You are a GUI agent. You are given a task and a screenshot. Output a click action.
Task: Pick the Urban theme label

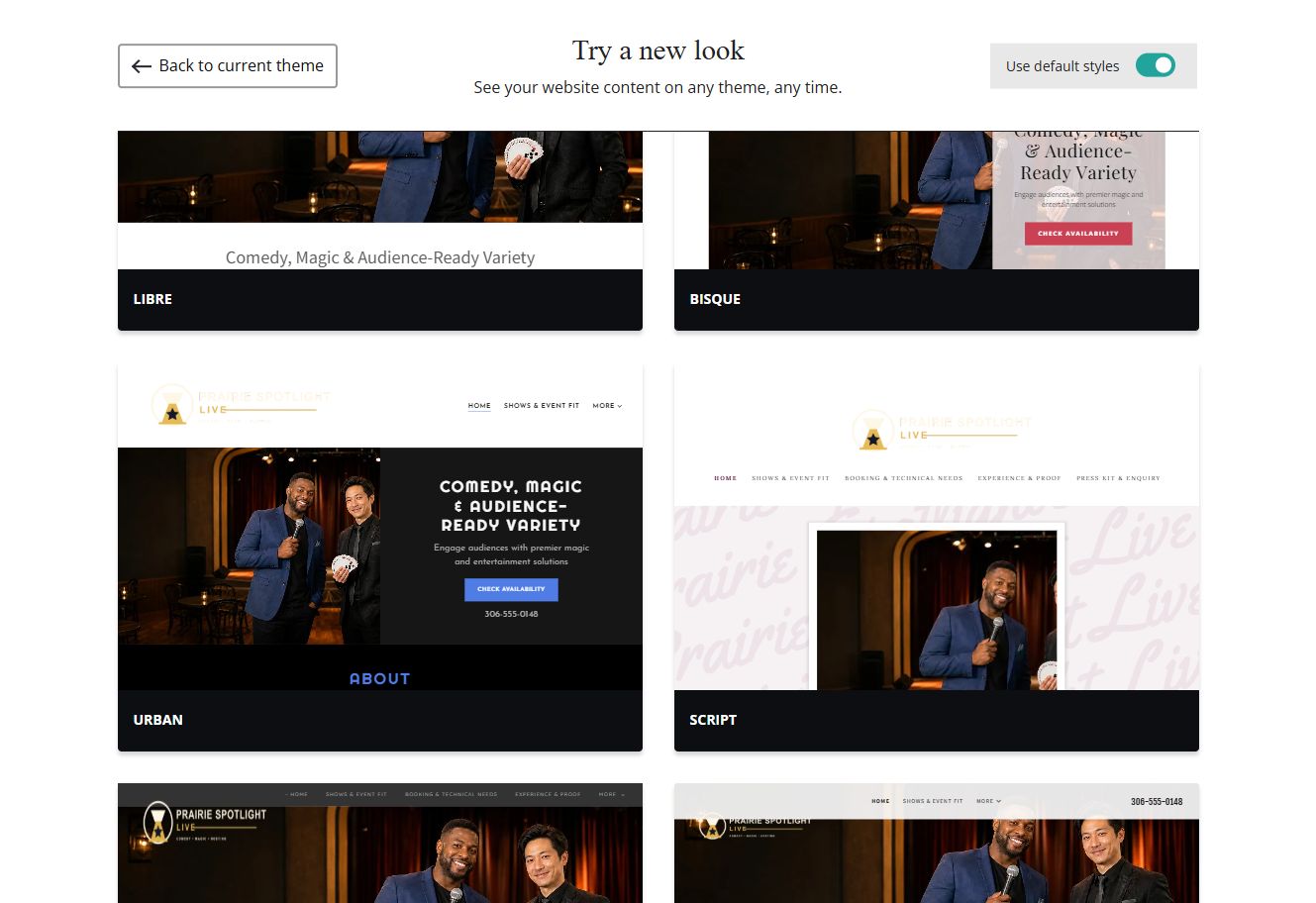(158, 720)
